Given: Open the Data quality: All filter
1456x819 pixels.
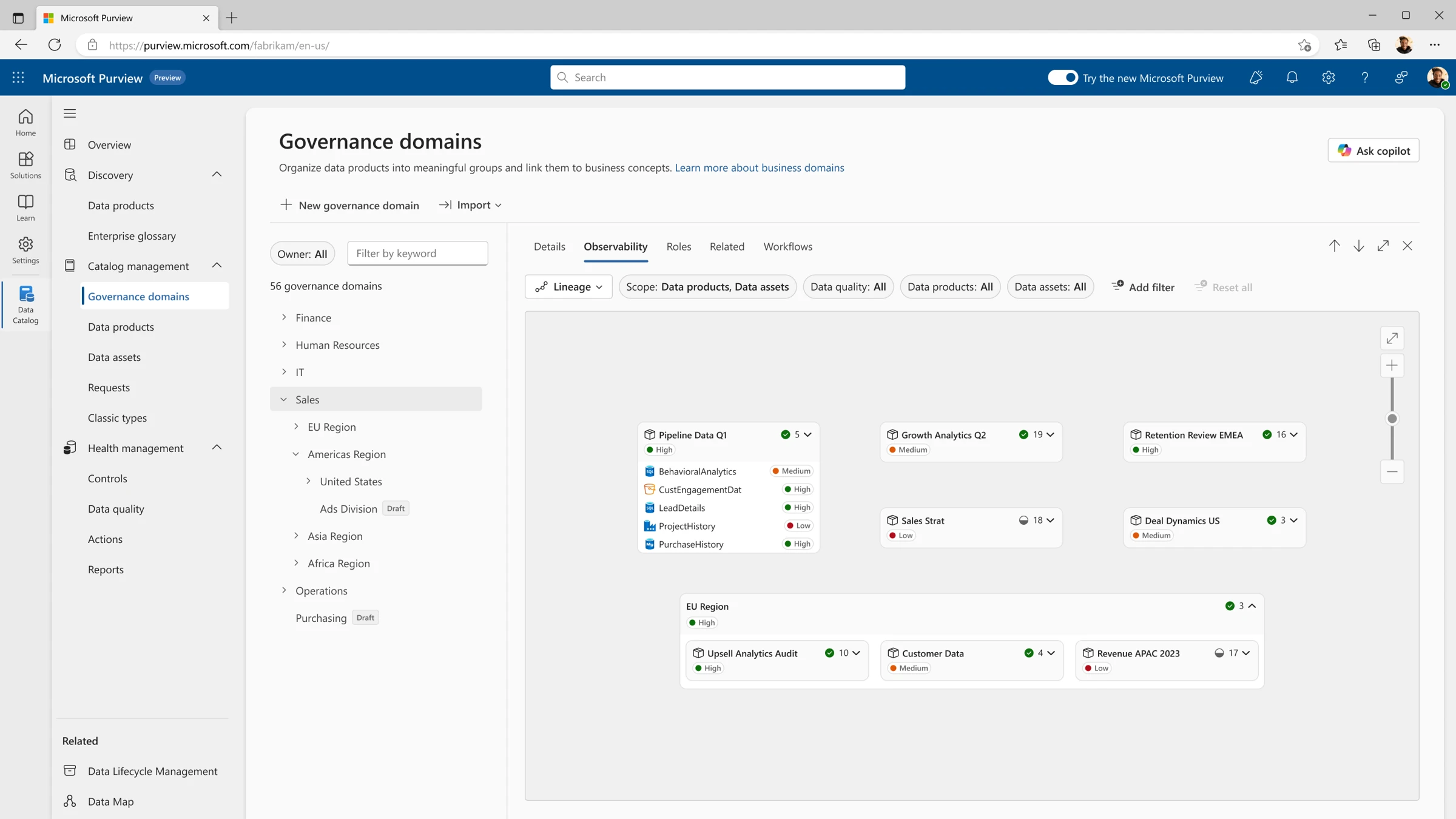Looking at the screenshot, I should tap(848, 286).
